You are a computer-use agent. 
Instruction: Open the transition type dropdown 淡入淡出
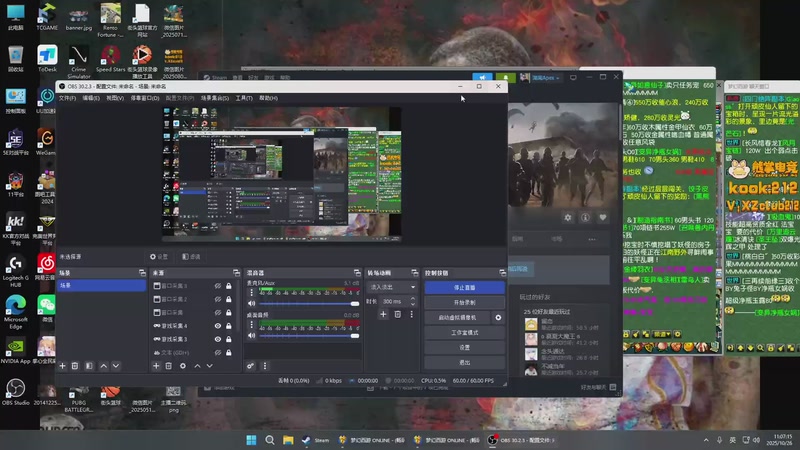[x=392, y=287]
